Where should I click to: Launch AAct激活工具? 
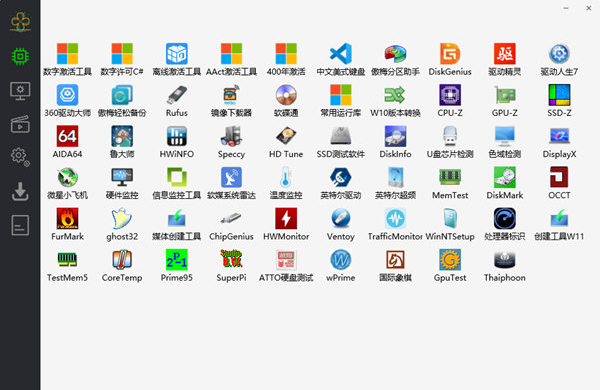coord(231,59)
